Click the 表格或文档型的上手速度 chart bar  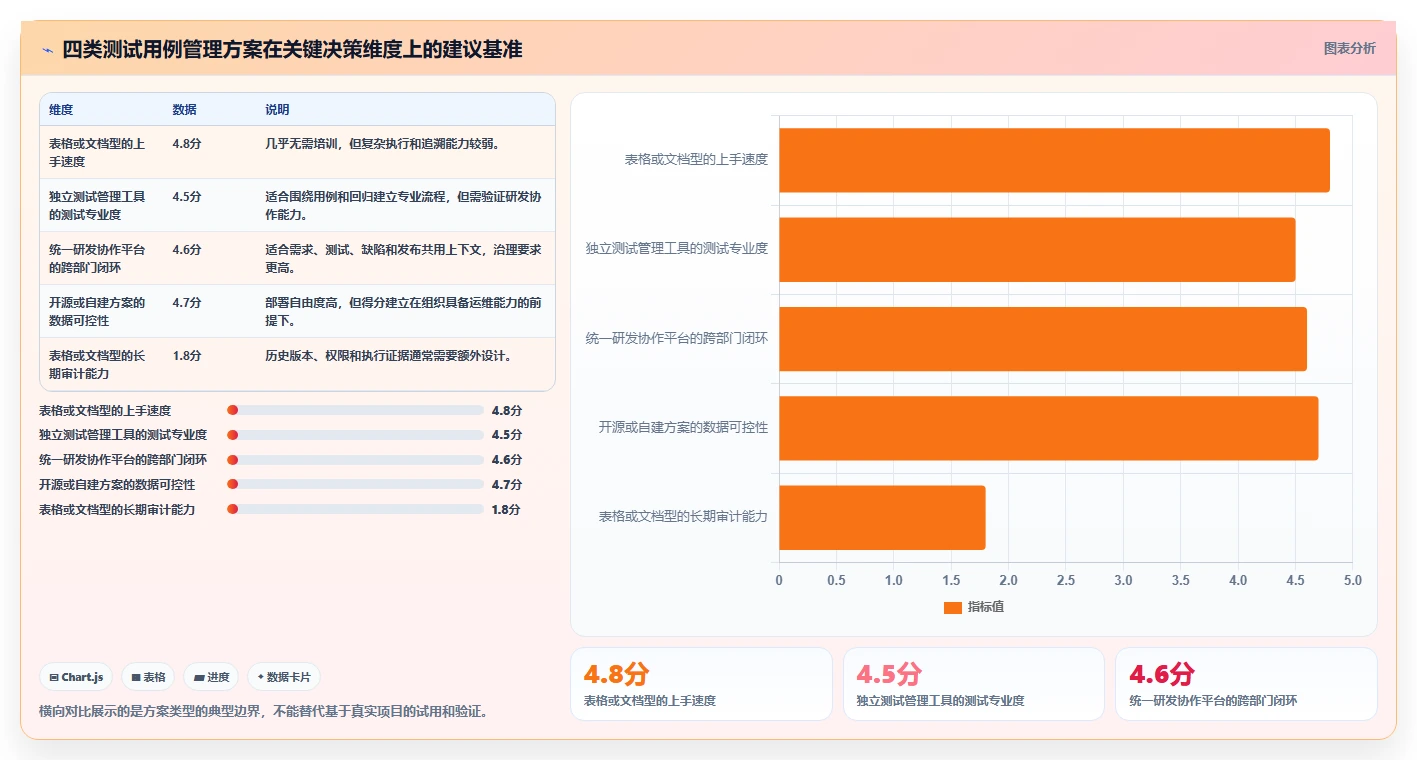1054,160
